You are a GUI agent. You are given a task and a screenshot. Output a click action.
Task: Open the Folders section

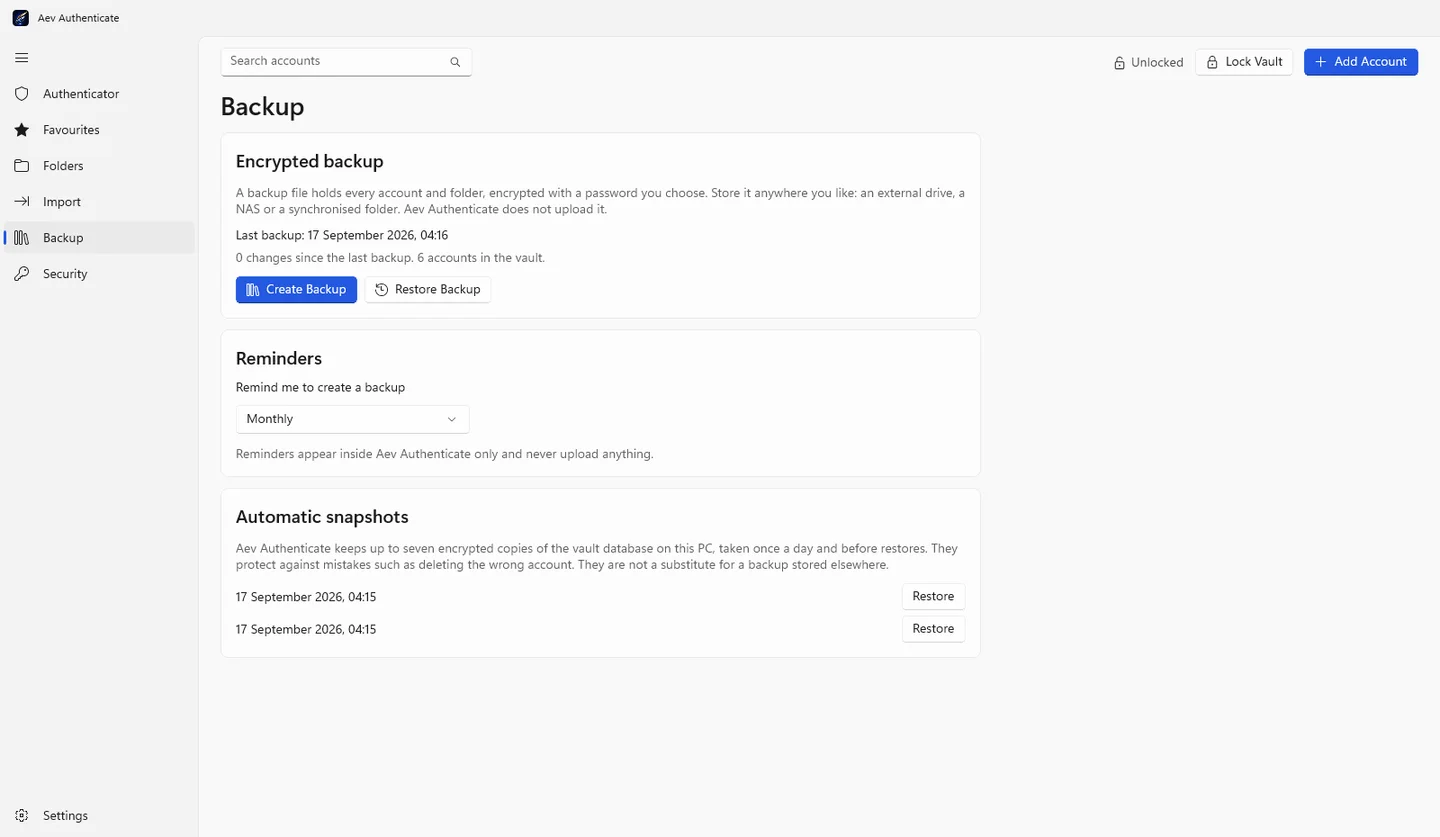pyautogui.click(x=99, y=166)
